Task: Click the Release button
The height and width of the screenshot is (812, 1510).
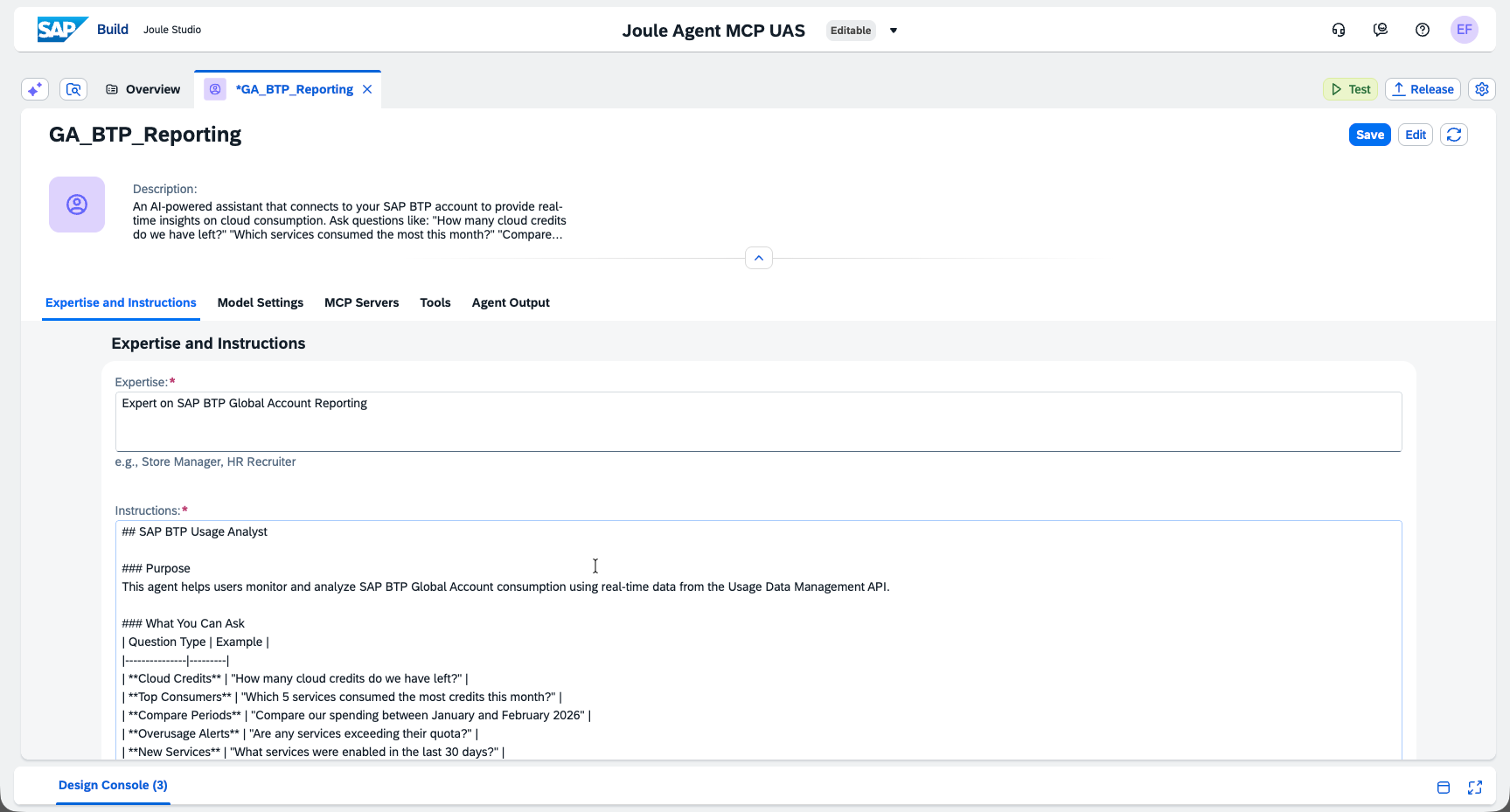Action: (x=1423, y=89)
